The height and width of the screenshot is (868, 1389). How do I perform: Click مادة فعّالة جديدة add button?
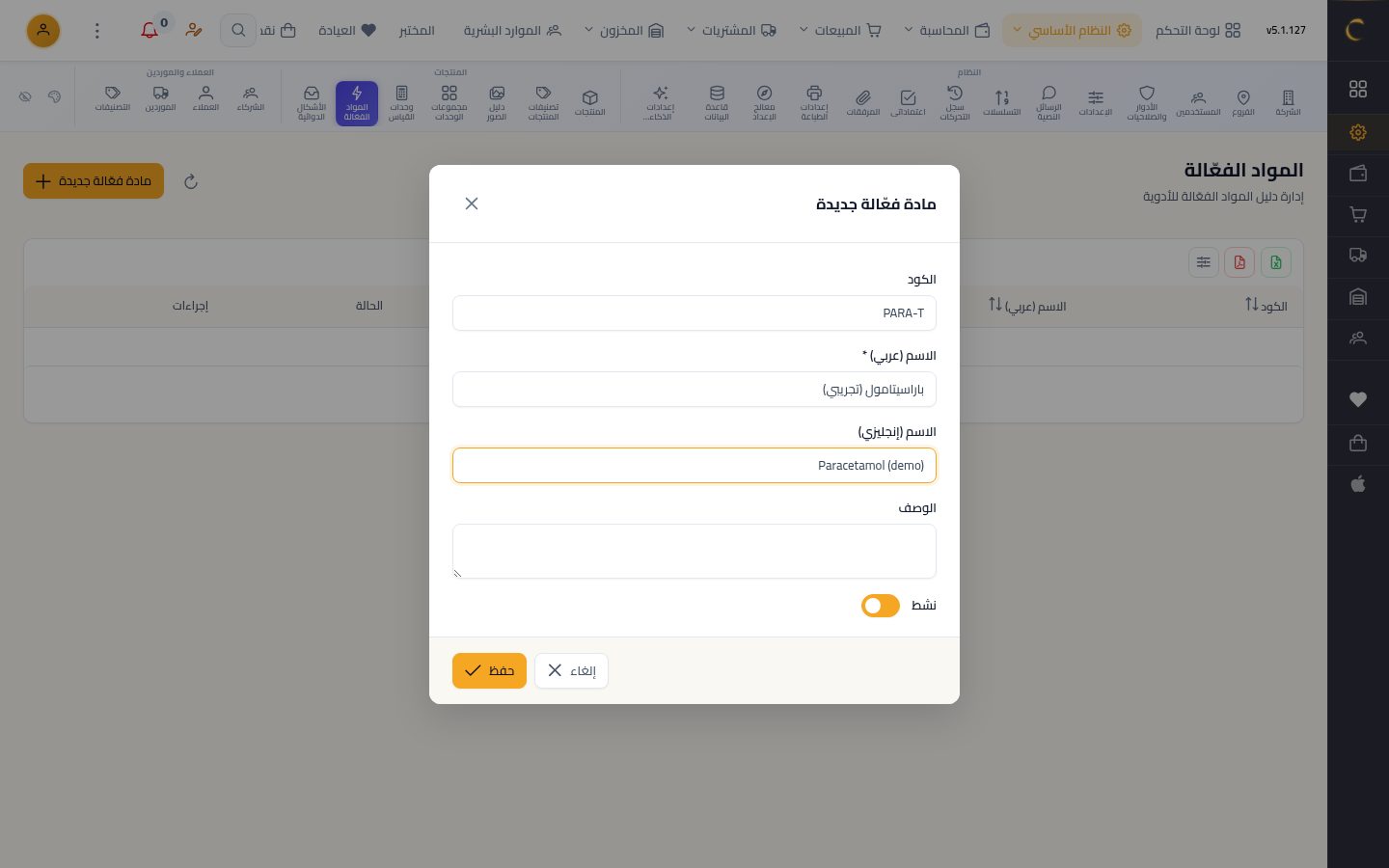pyautogui.click(x=94, y=181)
